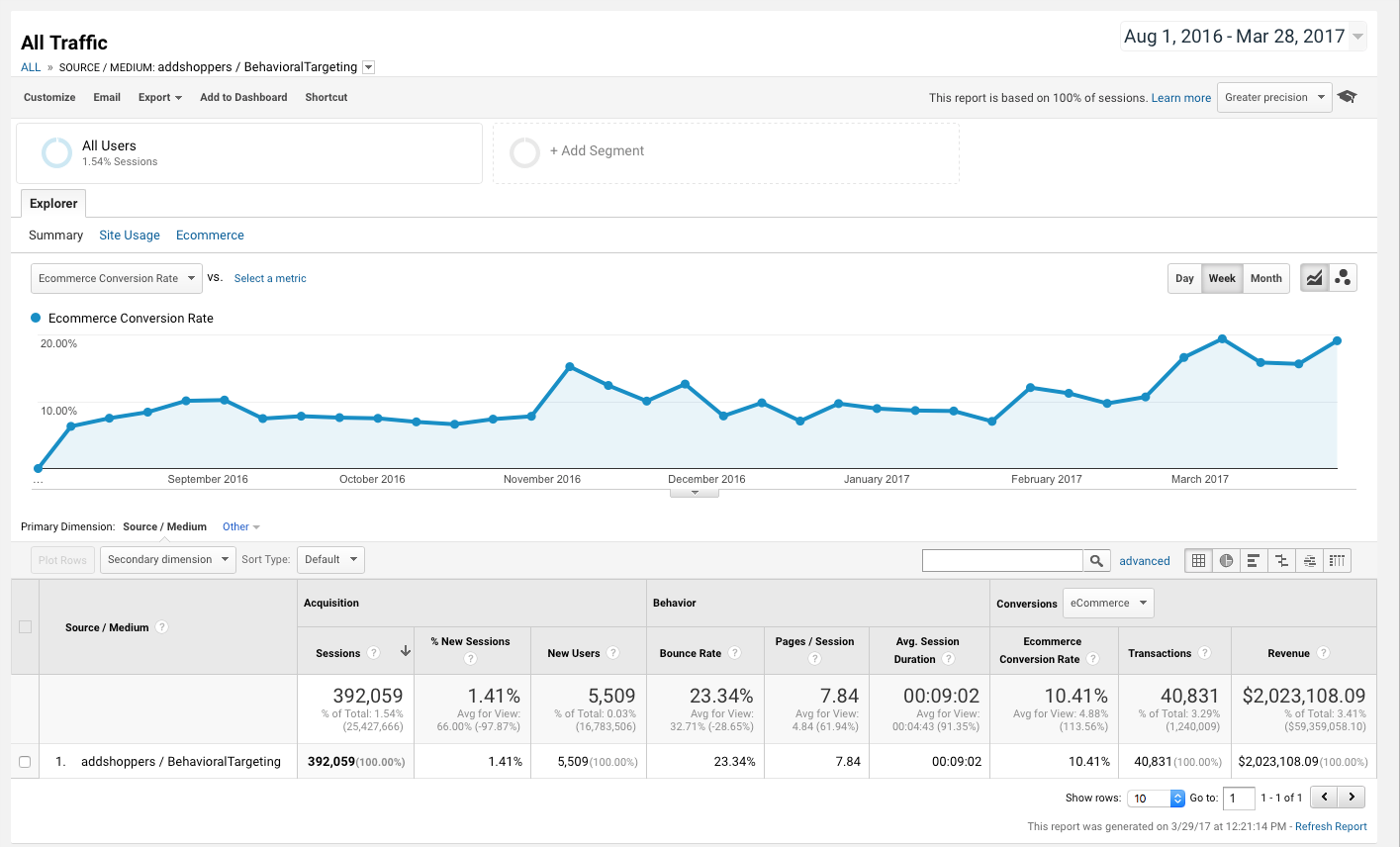Click the addshoppers / BehavioralTargeting row name
This screenshot has height=847, width=1400.
181,761
